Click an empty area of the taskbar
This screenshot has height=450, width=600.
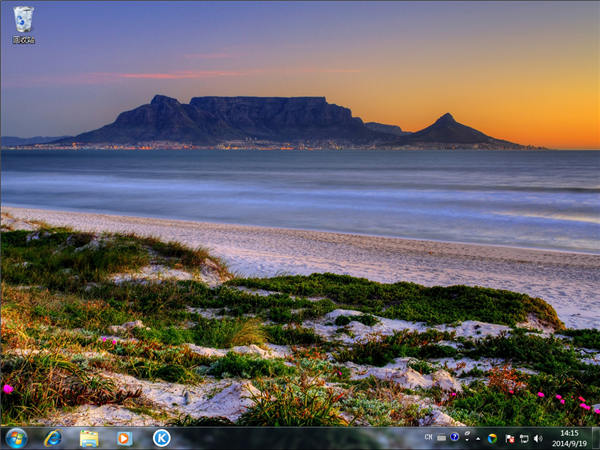pyautogui.click(x=300, y=438)
